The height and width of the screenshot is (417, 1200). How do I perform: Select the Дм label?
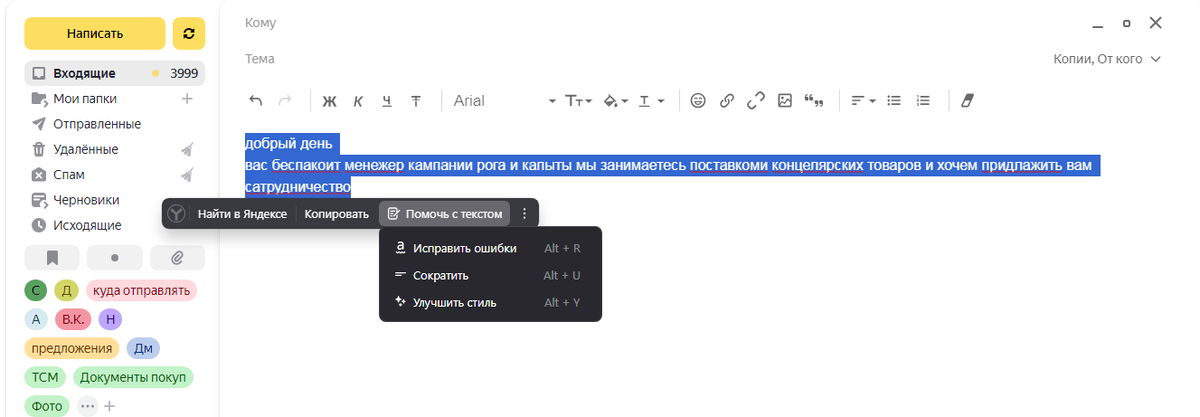pyautogui.click(x=143, y=348)
